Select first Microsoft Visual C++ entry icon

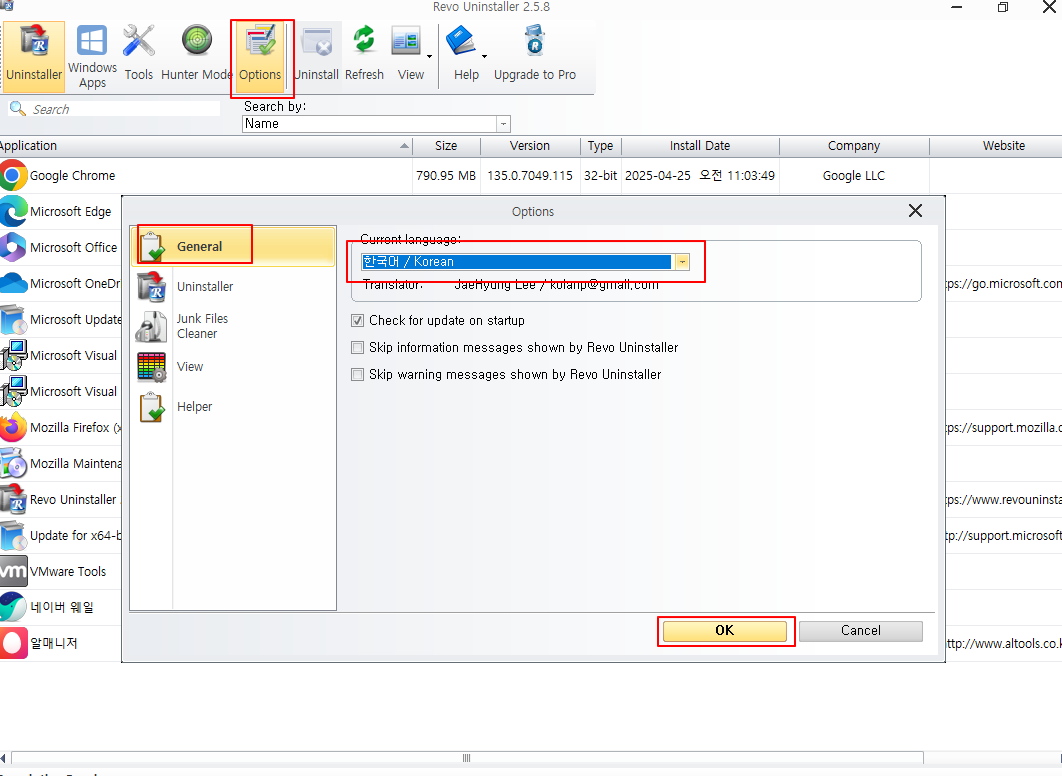(x=14, y=355)
